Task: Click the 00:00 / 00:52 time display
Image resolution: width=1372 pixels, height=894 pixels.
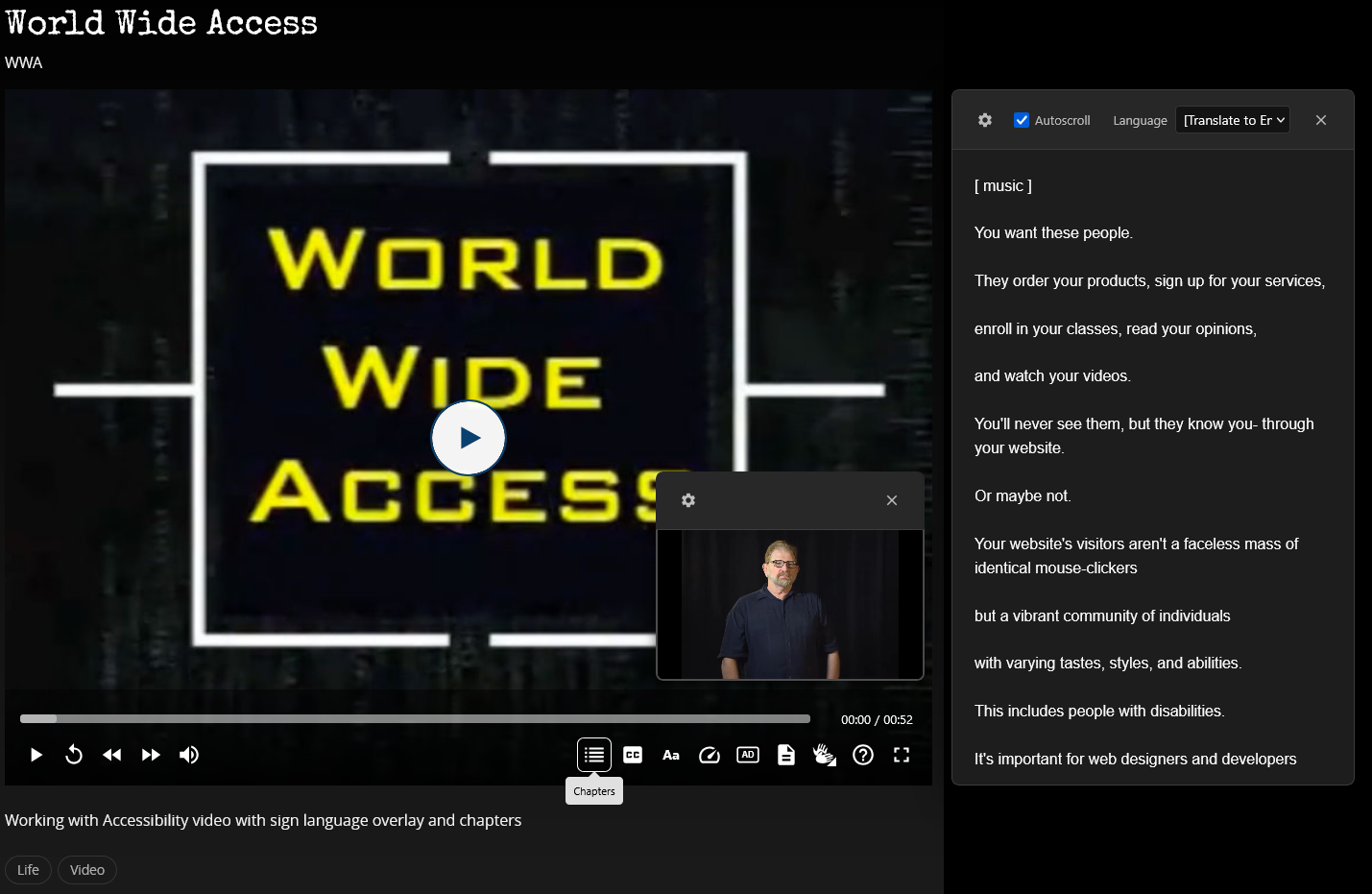Action: [x=877, y=719]
